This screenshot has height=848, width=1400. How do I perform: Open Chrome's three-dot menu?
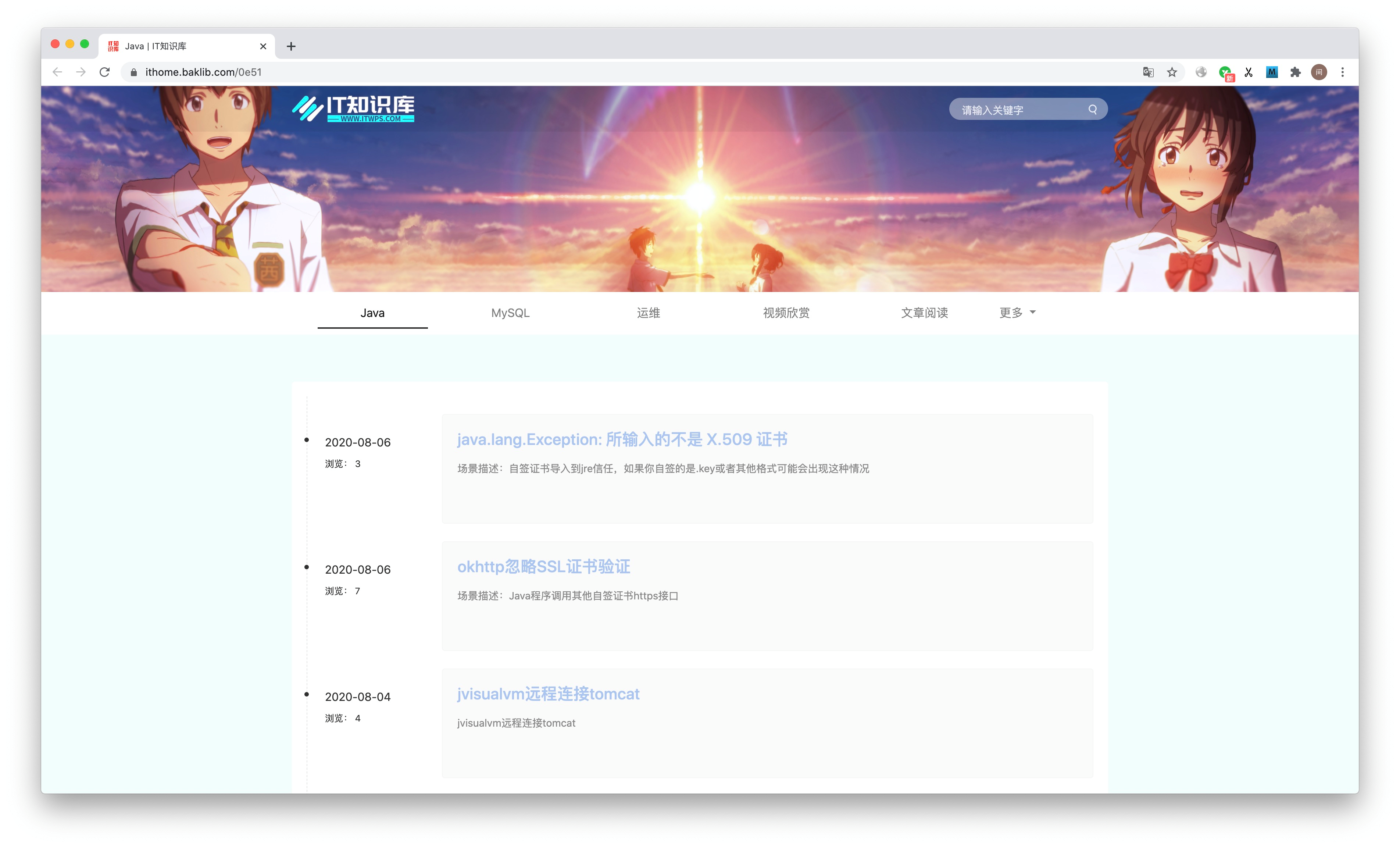(1342, 72)
